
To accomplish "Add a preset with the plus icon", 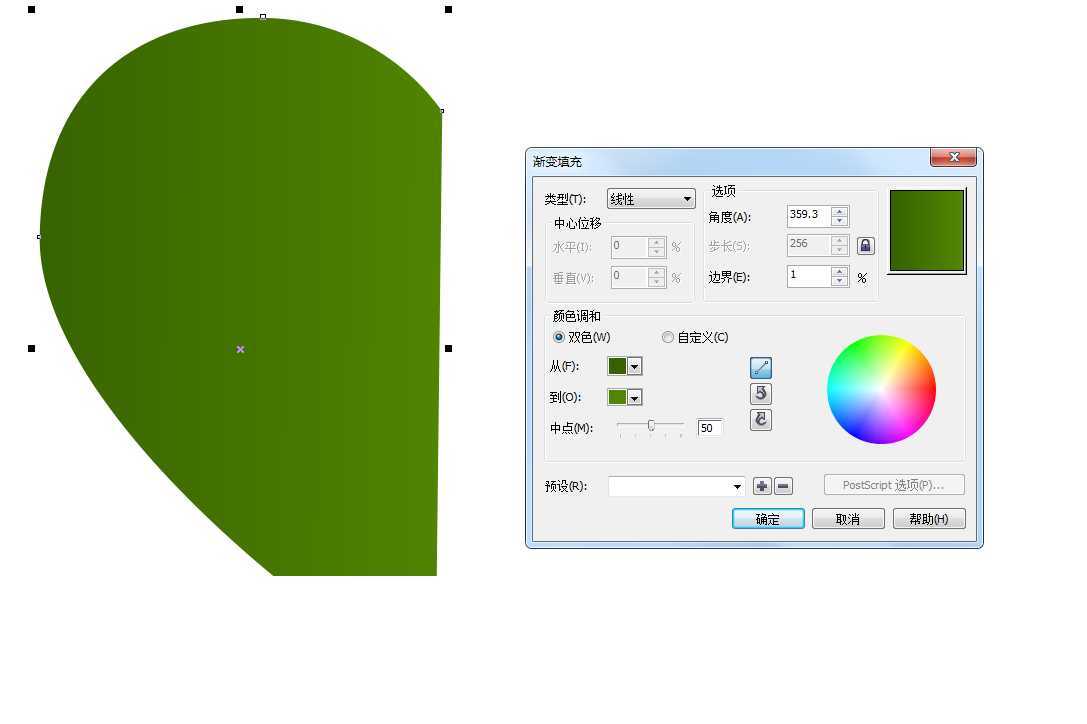I will [762, 486].
